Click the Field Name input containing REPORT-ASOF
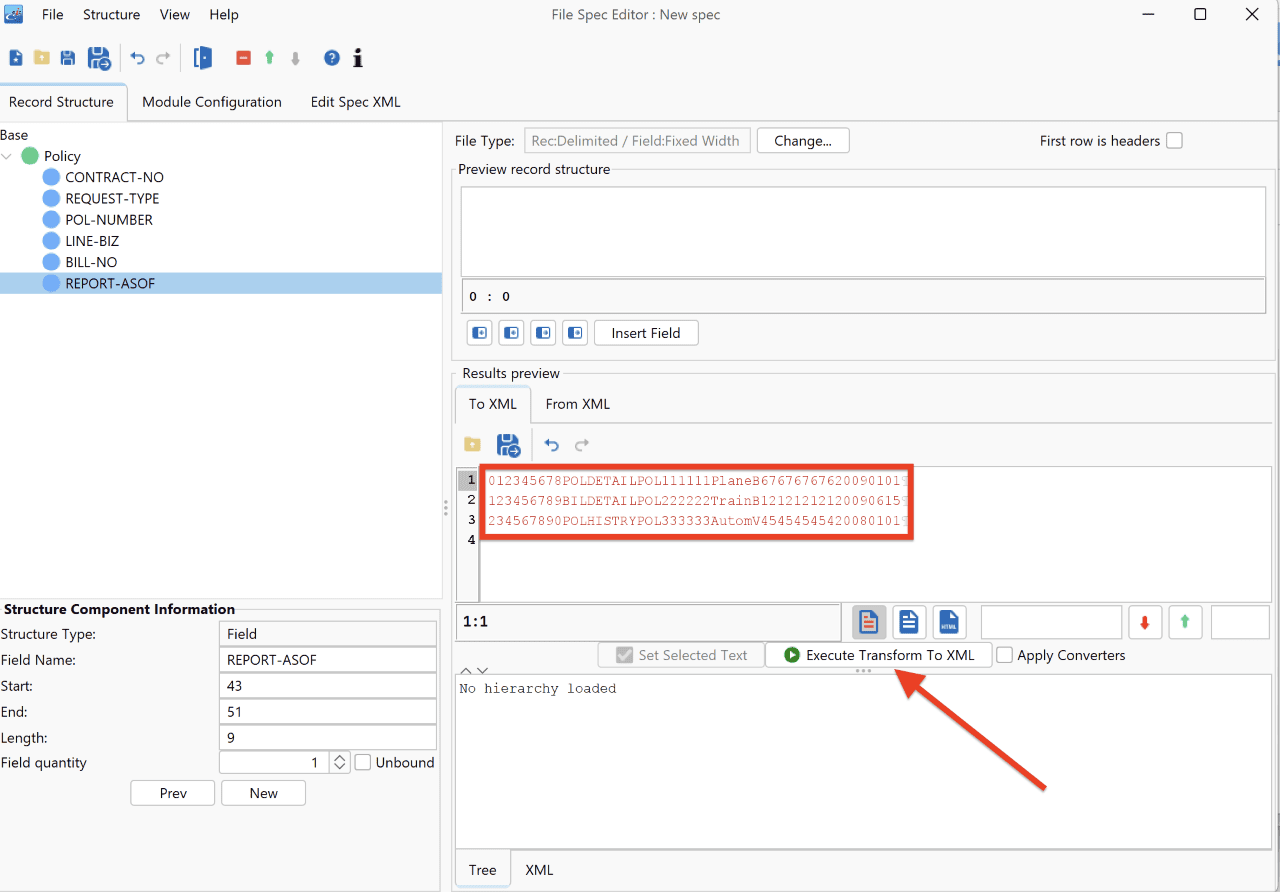This screenshot has width=1280, height=892. tap(328, 660)
